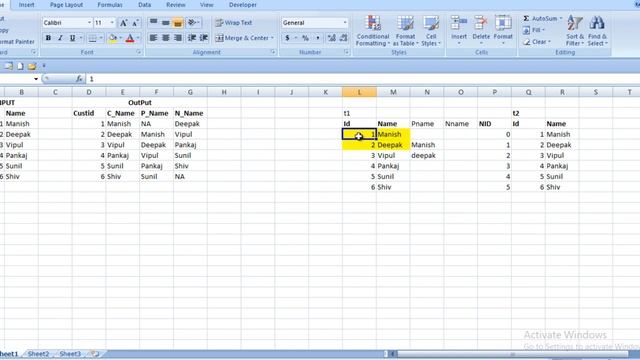Click the new document quick access icon
This screenshot has height=360, width=640.
point(20,66)
